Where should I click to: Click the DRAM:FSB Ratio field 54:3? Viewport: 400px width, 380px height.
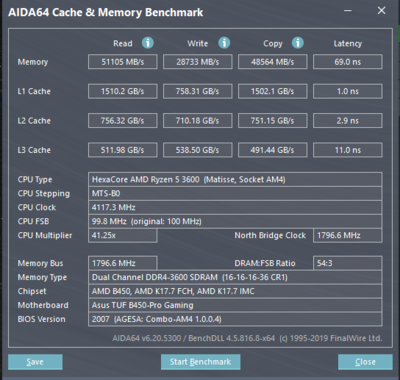348,263
